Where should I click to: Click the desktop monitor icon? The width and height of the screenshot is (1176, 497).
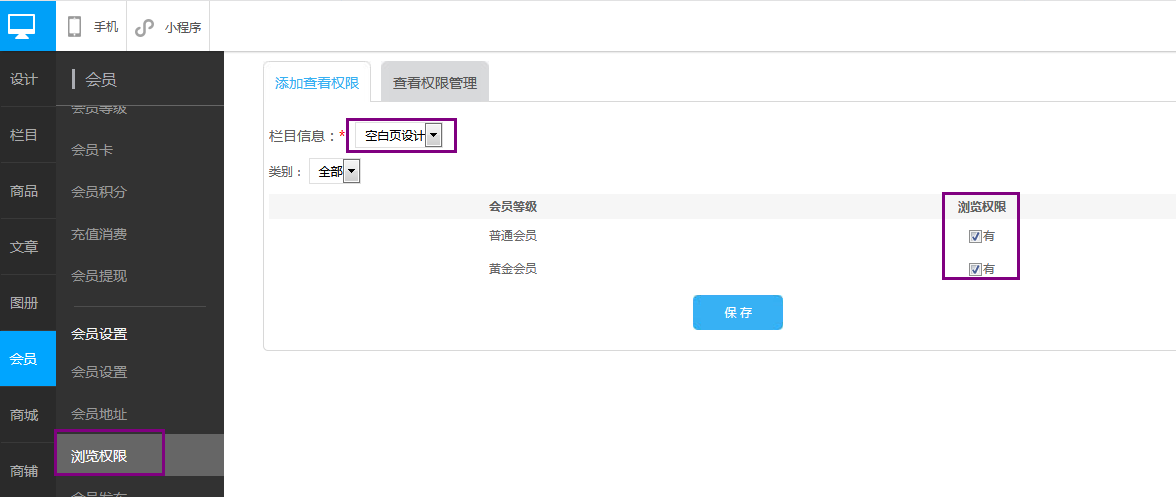tap(22, 24)
